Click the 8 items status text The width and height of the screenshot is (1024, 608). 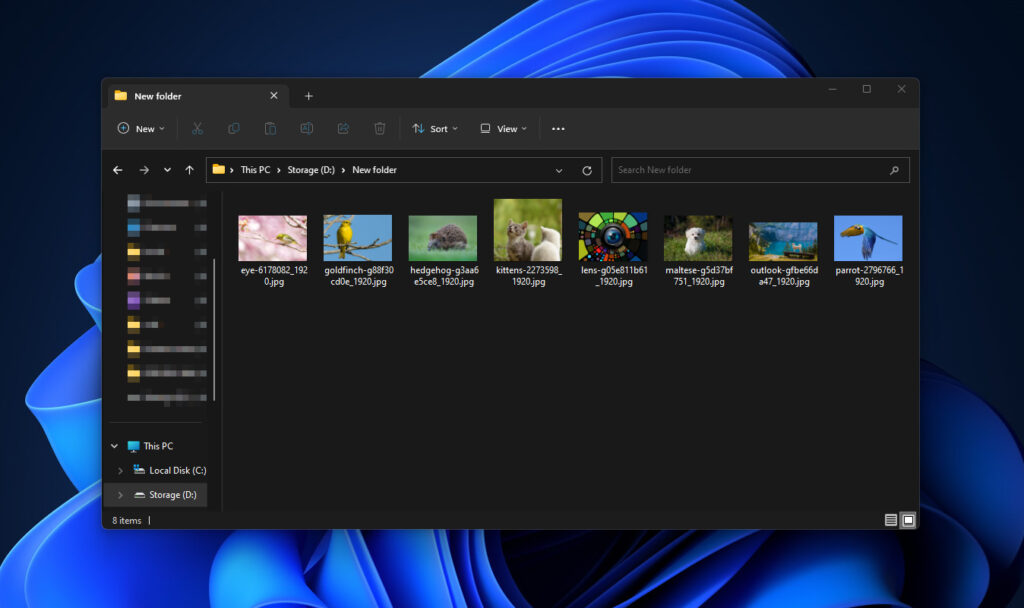coord(126,520)
